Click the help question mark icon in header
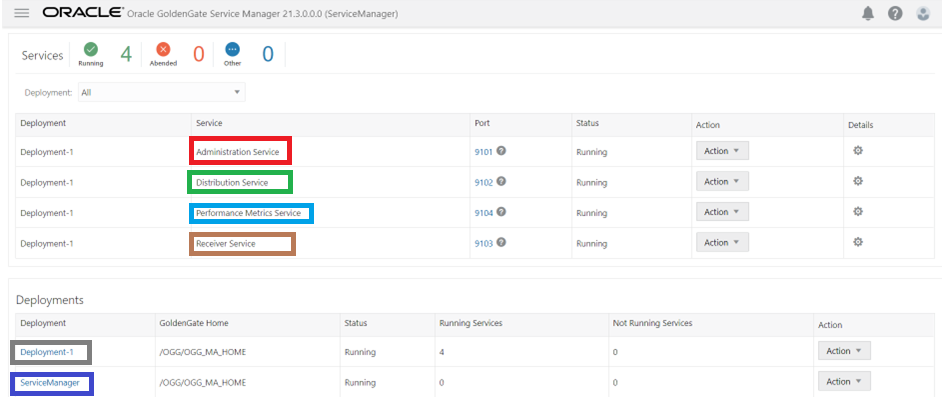The width and height of the screenshot is (944, 405). (x=895, y=13)
